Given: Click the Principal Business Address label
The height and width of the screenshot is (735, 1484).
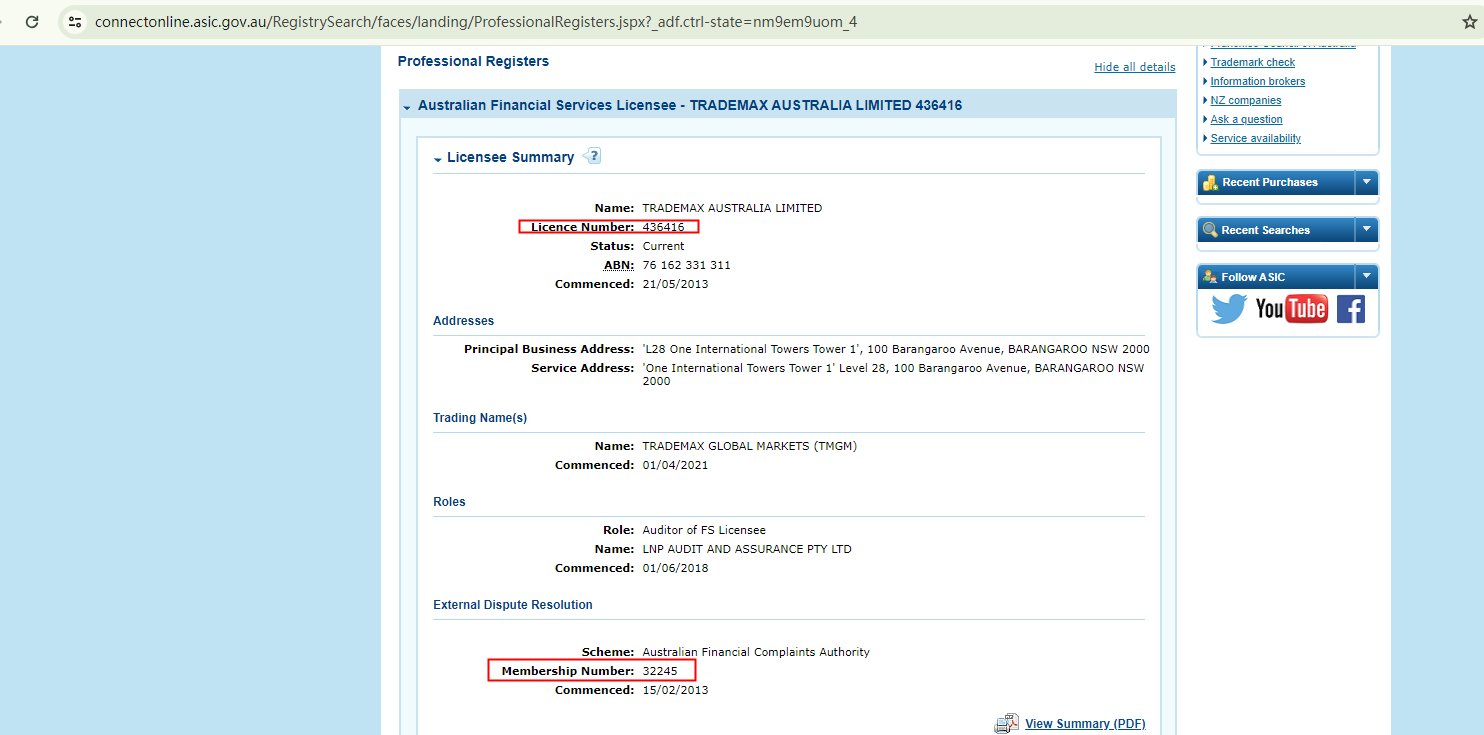Looking at the screenshot, I should [549, 349].
